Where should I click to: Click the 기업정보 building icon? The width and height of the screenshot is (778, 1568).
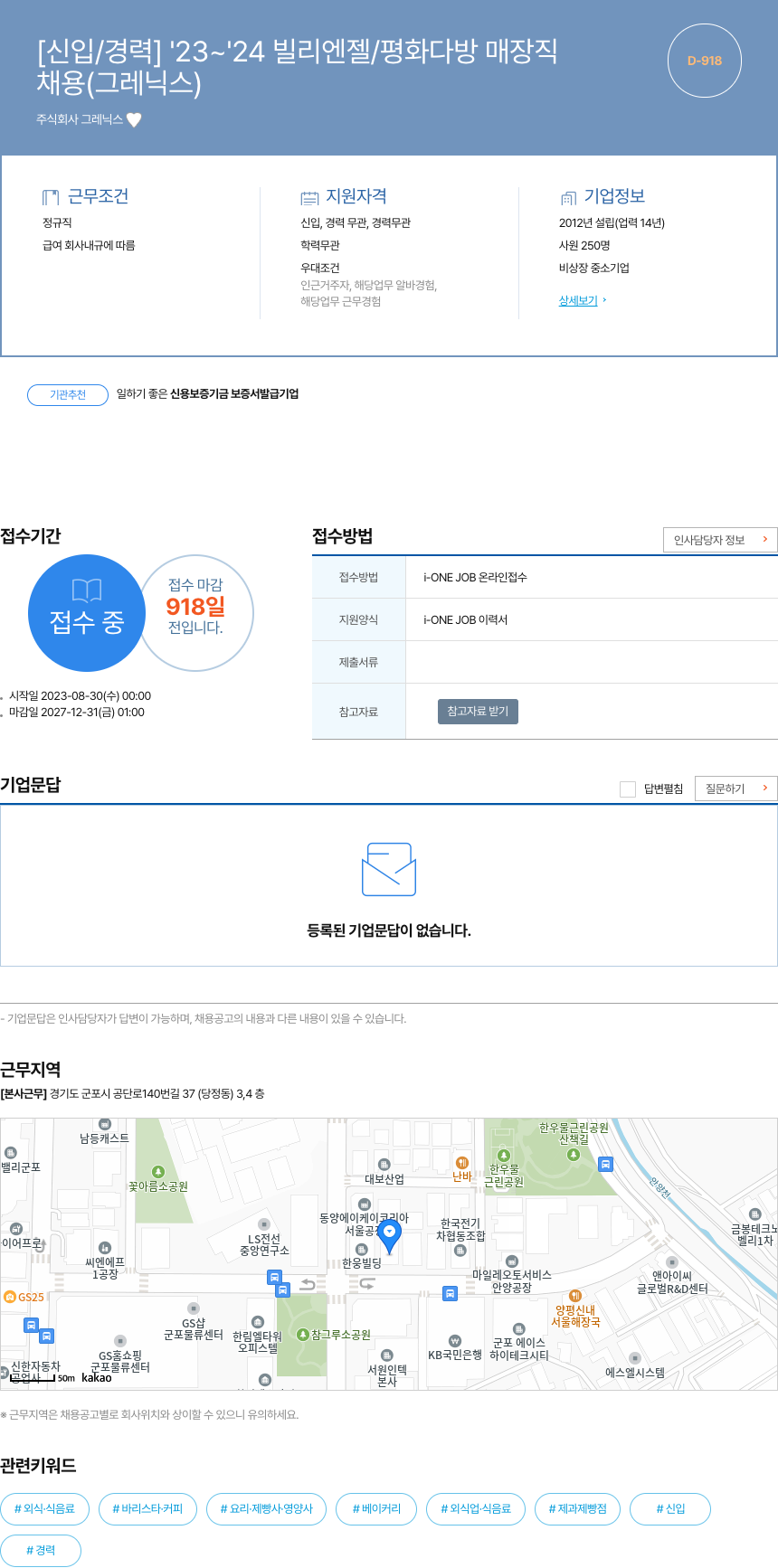coord(568,197)
